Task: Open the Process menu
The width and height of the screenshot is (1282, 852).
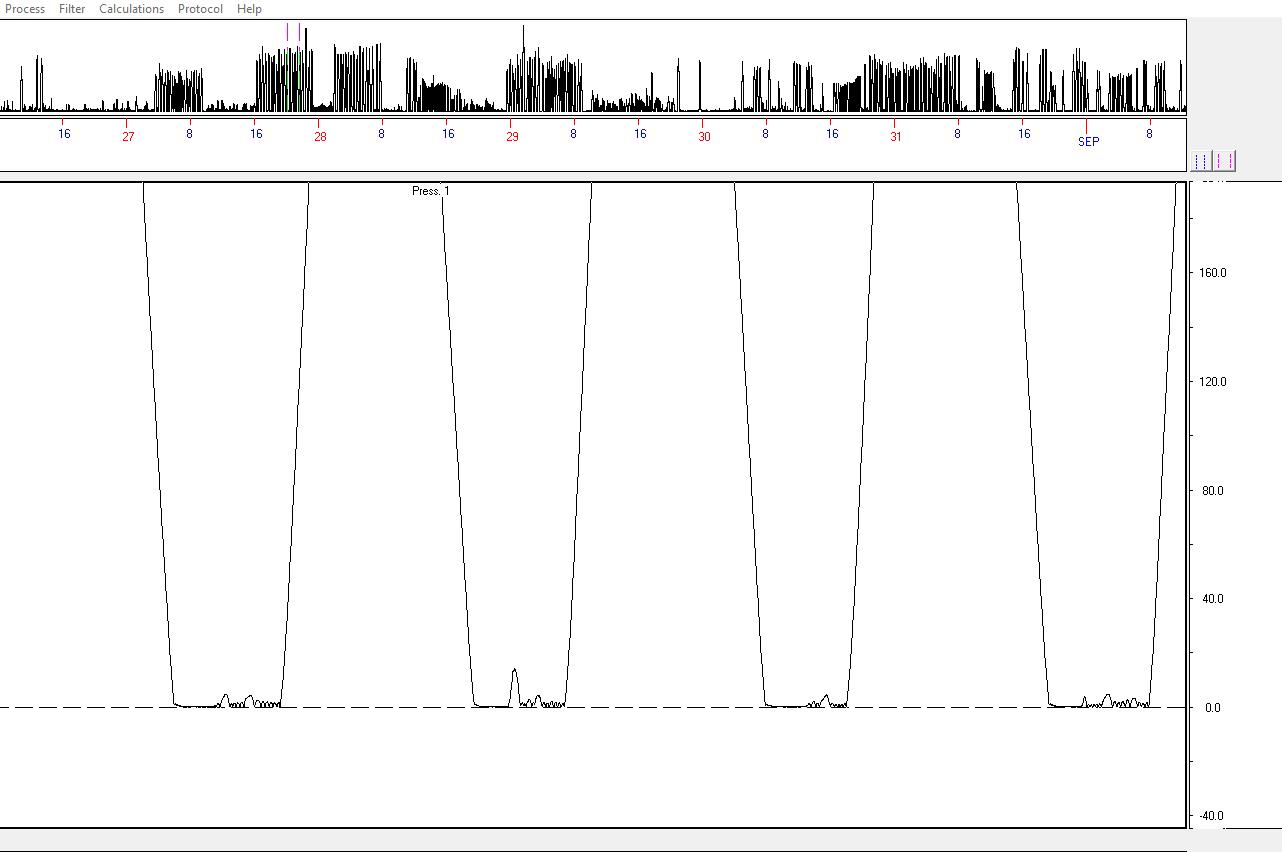Action: tap(25, 9)
